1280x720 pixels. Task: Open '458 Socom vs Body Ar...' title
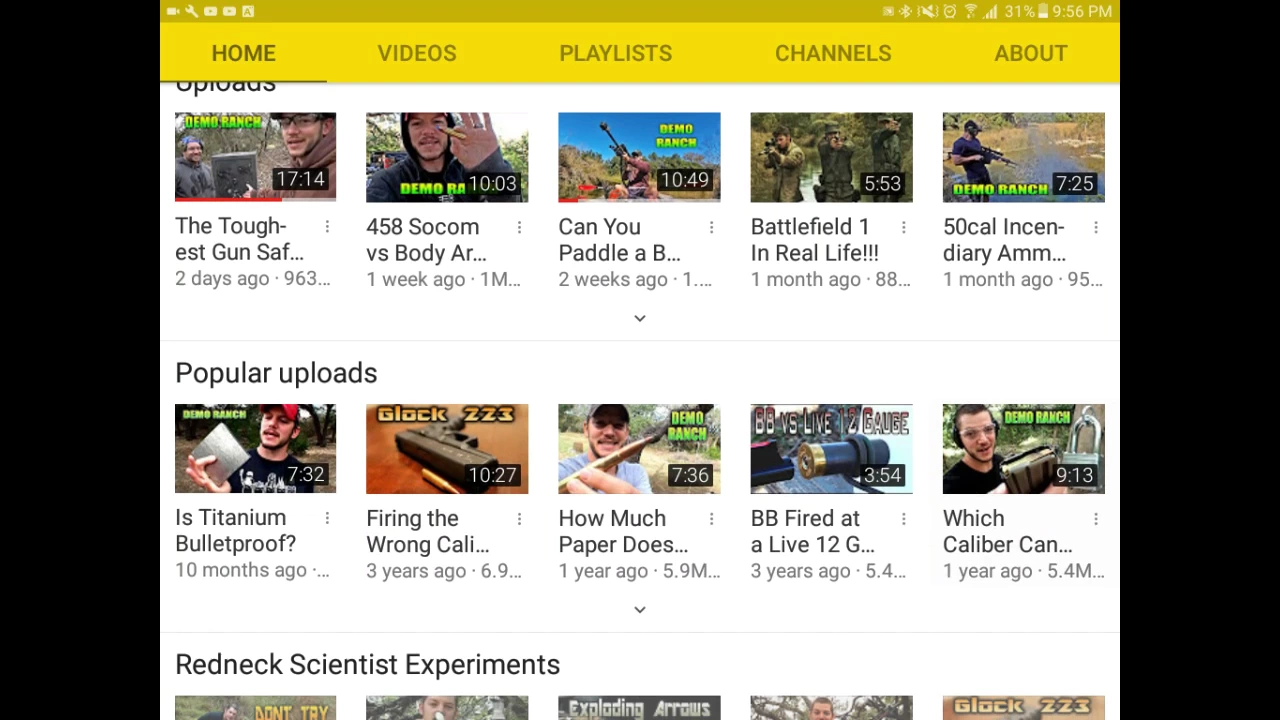point(426,240)
